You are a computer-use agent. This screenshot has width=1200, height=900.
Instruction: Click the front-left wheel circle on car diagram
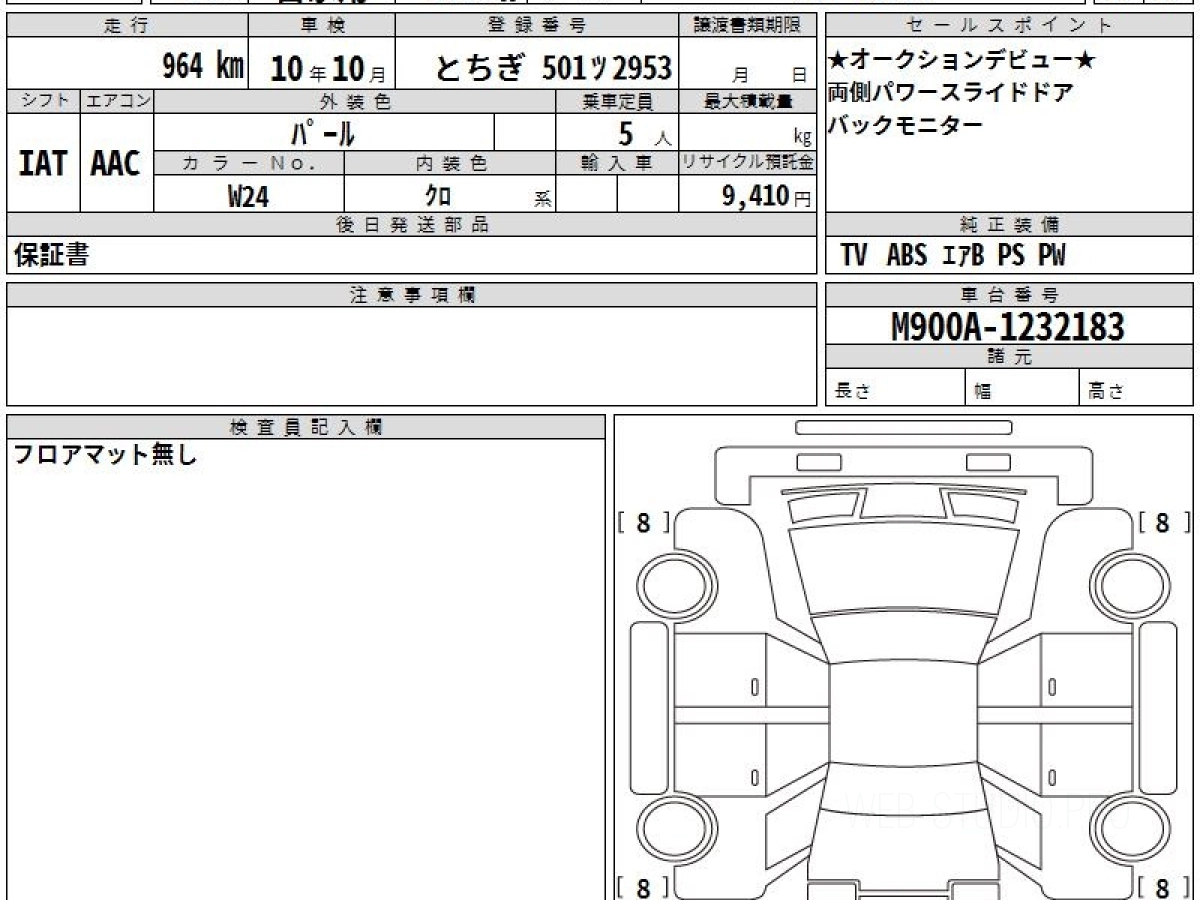(671, 583)
